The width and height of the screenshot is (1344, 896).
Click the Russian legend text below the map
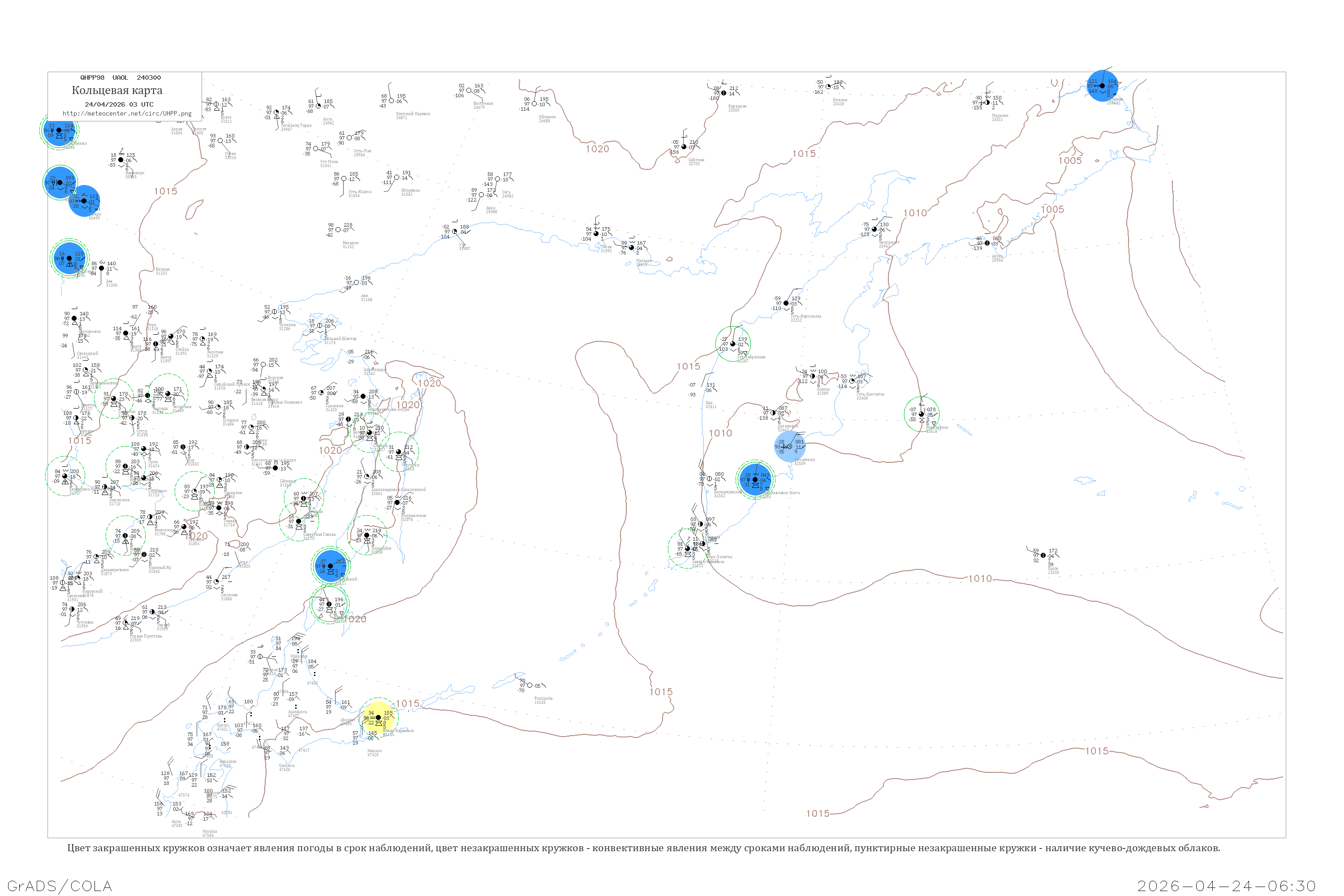tap(643, 848)
